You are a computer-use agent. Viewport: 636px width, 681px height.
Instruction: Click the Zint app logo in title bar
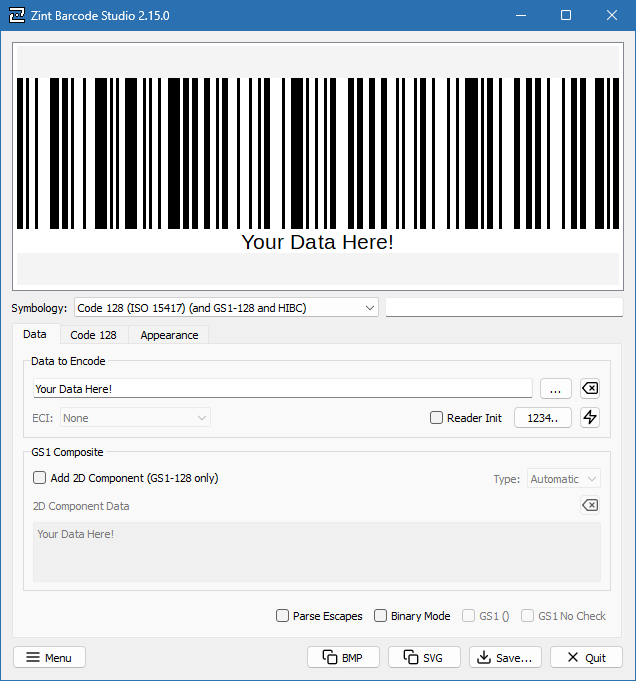coord(17,16)
